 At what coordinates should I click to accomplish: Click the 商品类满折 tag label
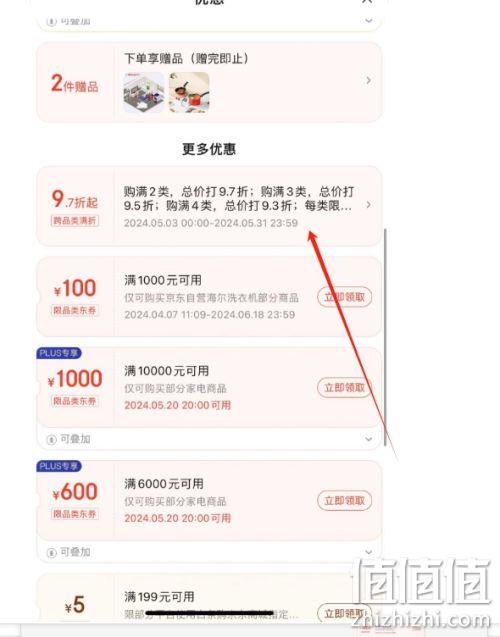tap(75, 221)
